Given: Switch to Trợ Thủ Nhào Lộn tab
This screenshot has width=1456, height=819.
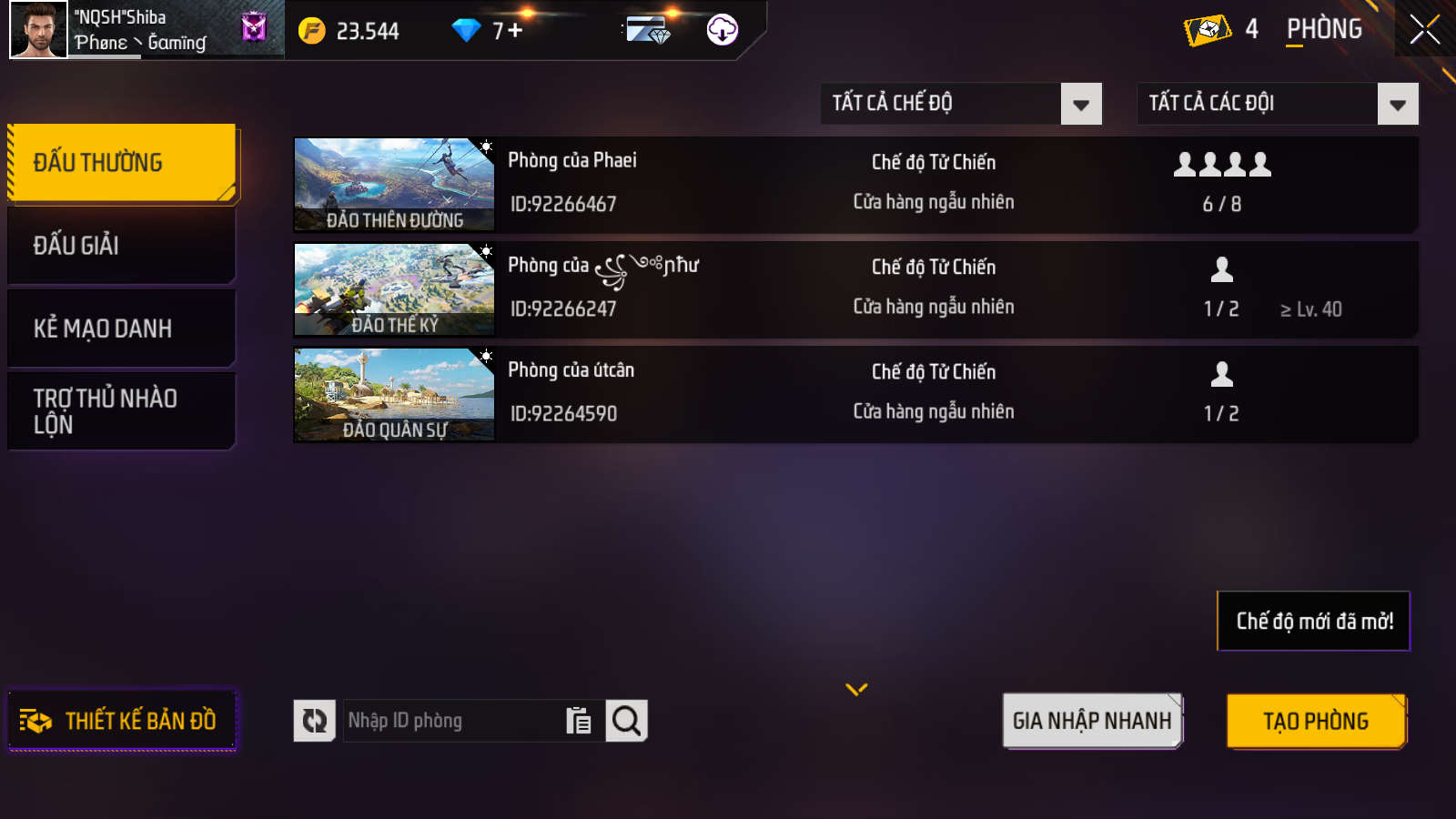Looking at the screenshot, I should (x=122, y=411).
